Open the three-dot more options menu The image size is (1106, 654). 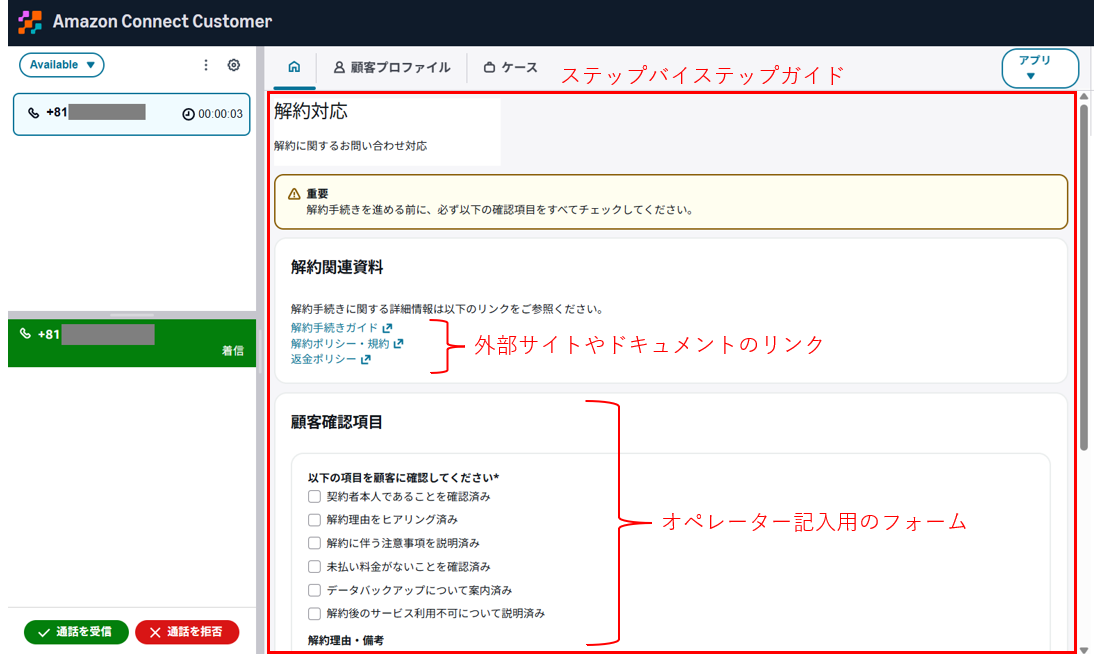point(206,65)
